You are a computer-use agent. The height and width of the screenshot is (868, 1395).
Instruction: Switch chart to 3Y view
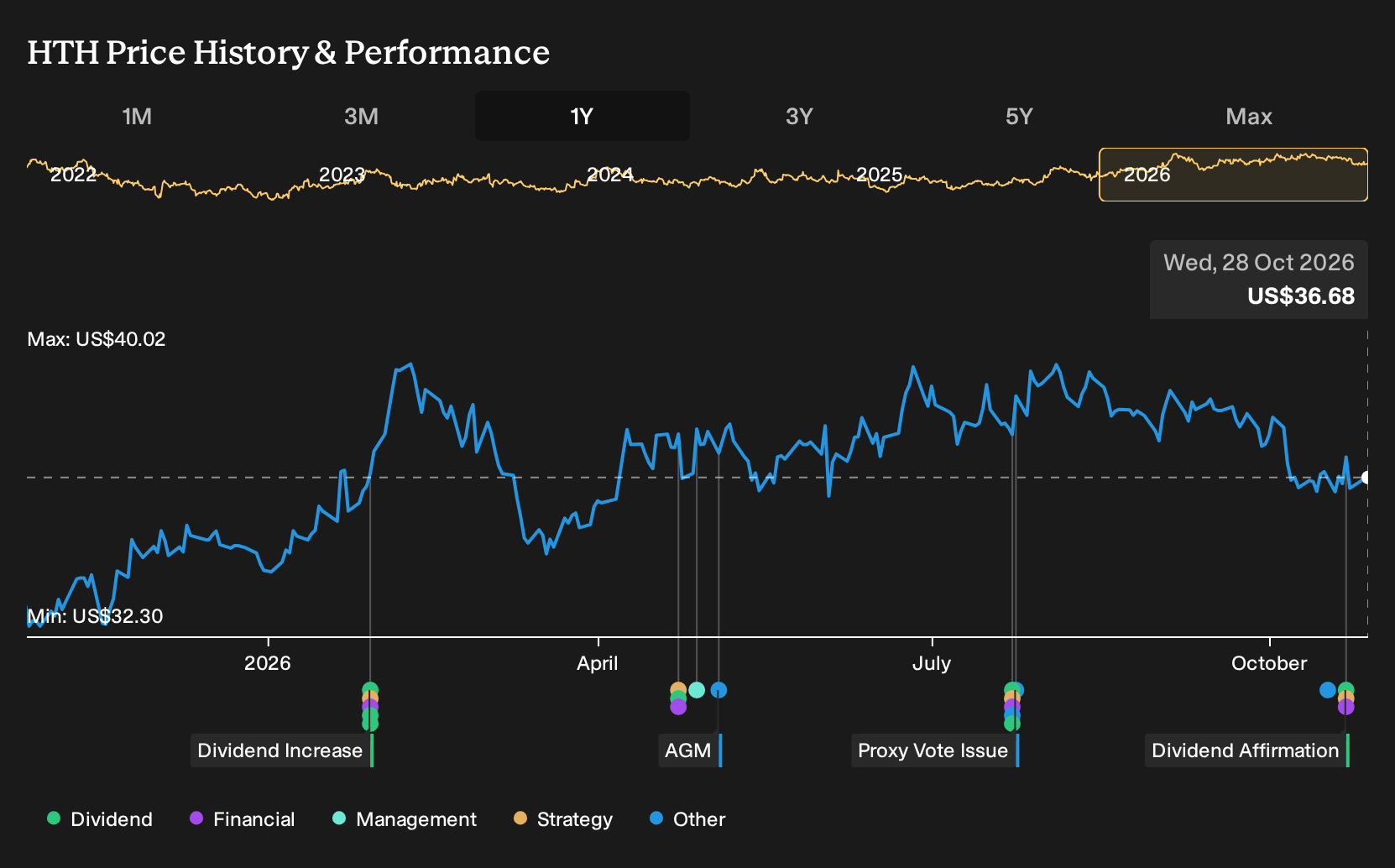coord(799,116)
